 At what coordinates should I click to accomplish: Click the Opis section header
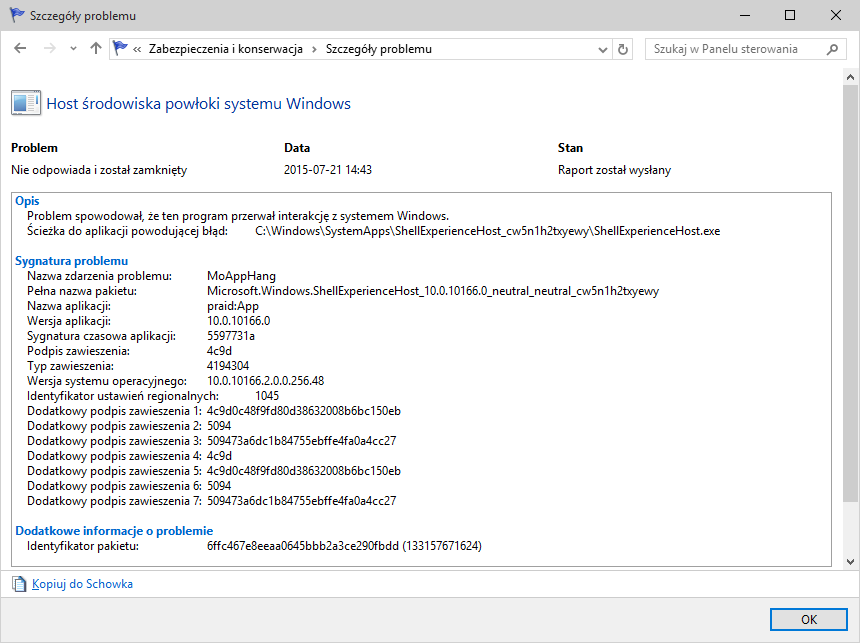point(27,201)
